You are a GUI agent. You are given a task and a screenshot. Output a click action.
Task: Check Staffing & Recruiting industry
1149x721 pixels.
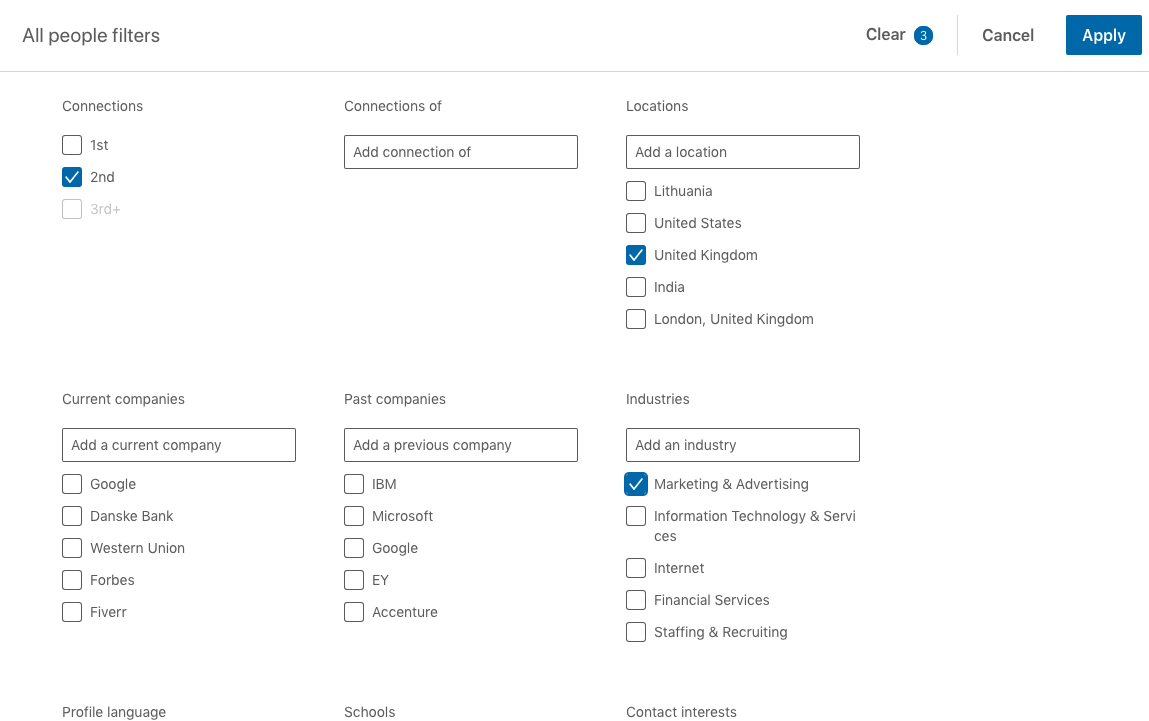(x=636, y=632)
